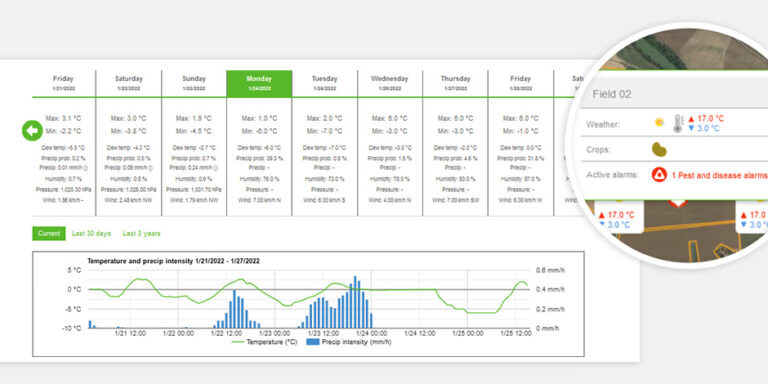This screenshot has width=768, height=384.
Task: Open the Wednesday forecast column
Action: [x=389, y=83]
